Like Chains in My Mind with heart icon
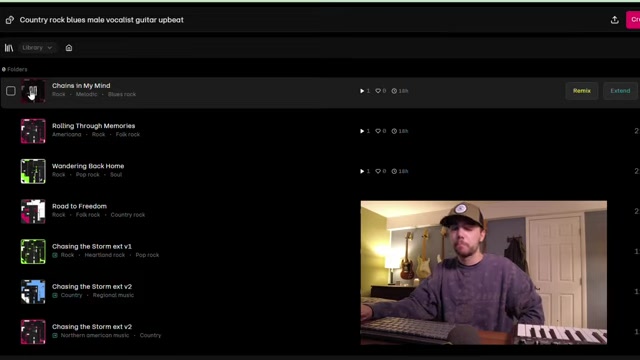 click(x=378, y=91)
